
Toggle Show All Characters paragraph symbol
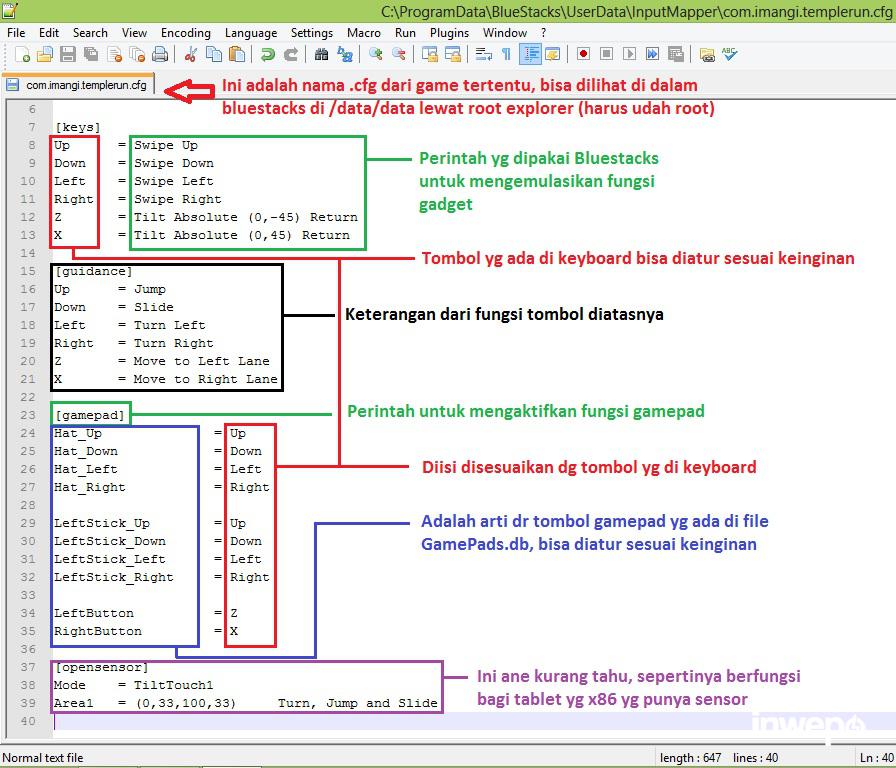coord(507,55)
